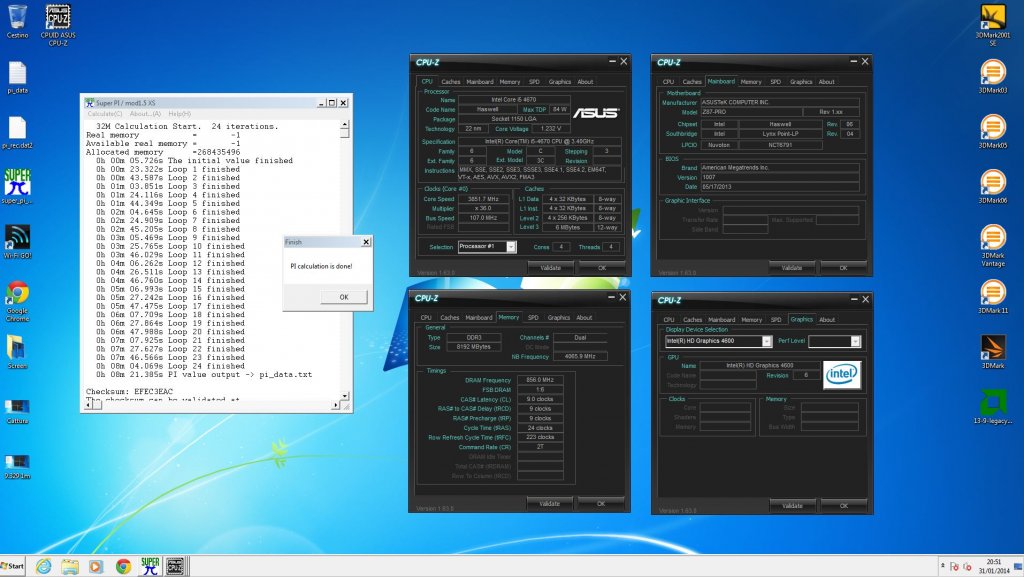This screenshot has width=1024, height=577.
Task: Launch the 3DMark Vantage desktop shortcut
Action: [x=993, y=245]
